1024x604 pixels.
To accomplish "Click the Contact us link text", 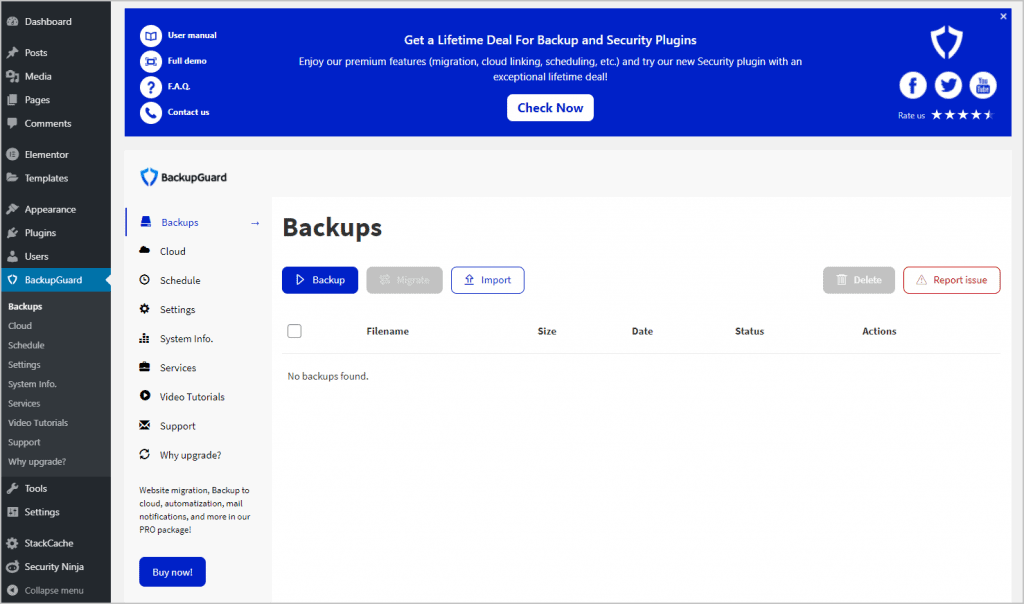I will (188, 112).
